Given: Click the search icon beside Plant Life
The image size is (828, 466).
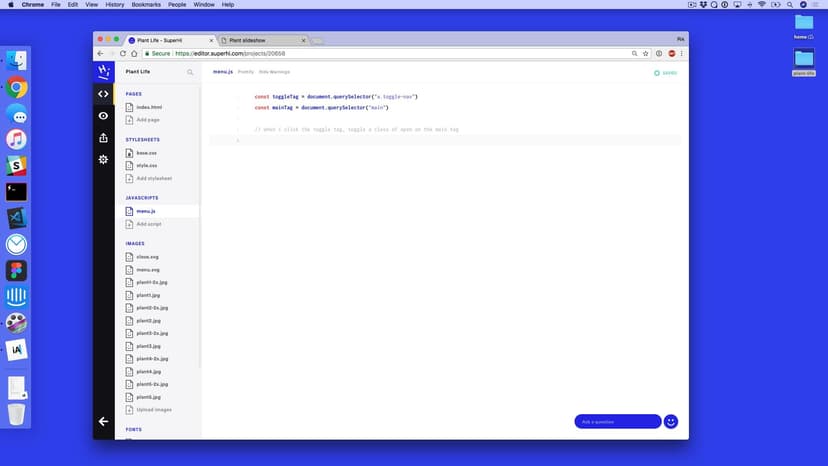Looking at the screenshot, I should pyautogui.click(x=190, y=73).
